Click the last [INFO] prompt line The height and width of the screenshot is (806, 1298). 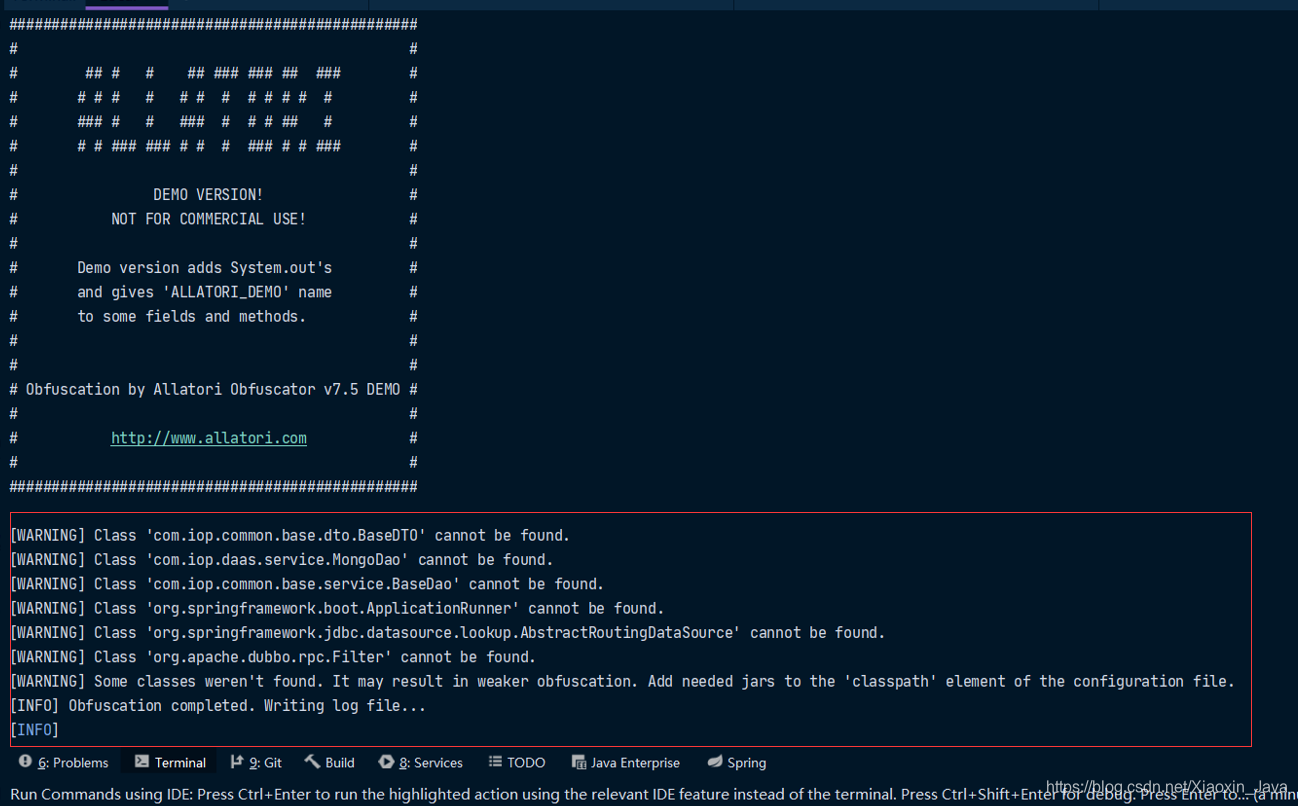pyautogui.click(x=35, y=730)
